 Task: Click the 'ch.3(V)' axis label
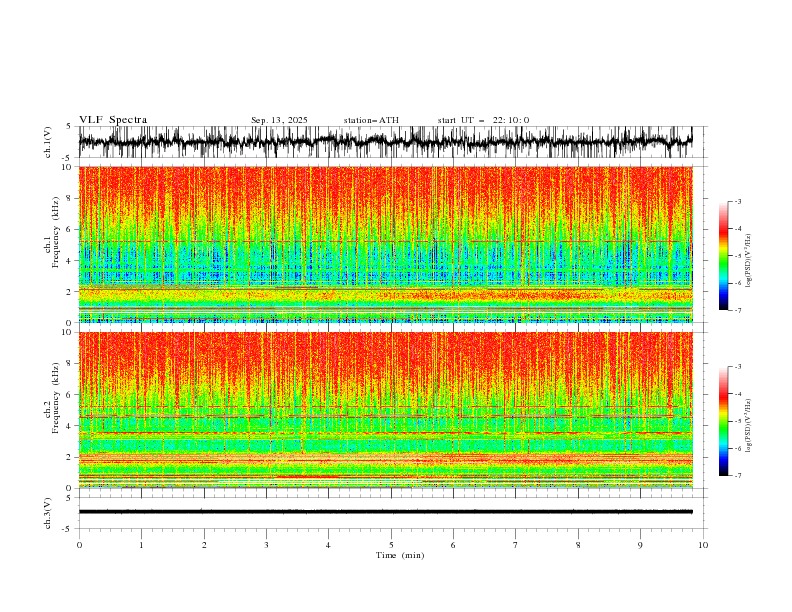click(48, 513)
